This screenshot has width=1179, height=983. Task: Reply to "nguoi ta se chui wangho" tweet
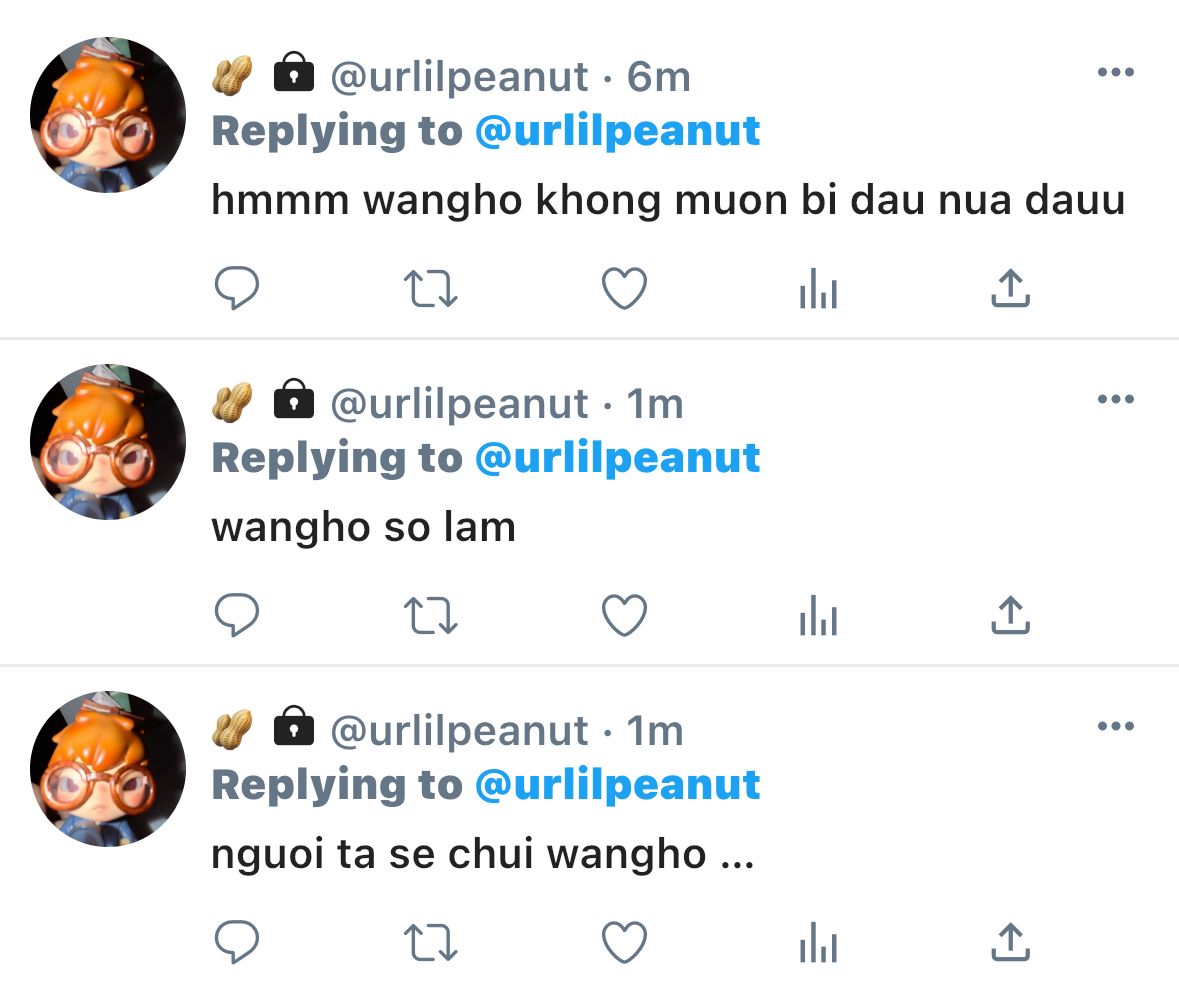coord(237,942)
